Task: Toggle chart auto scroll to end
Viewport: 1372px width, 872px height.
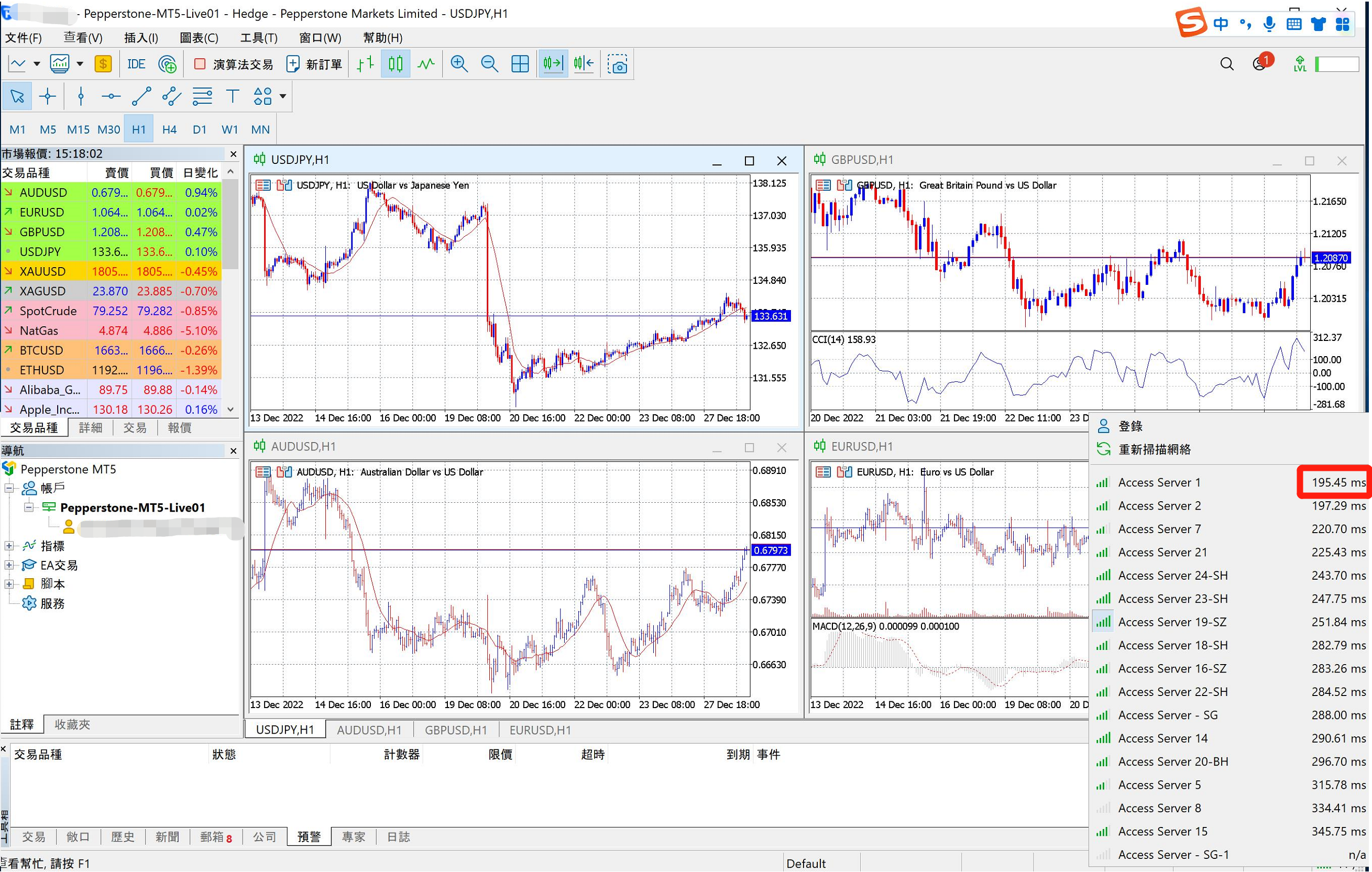Action: coord(553,64)
